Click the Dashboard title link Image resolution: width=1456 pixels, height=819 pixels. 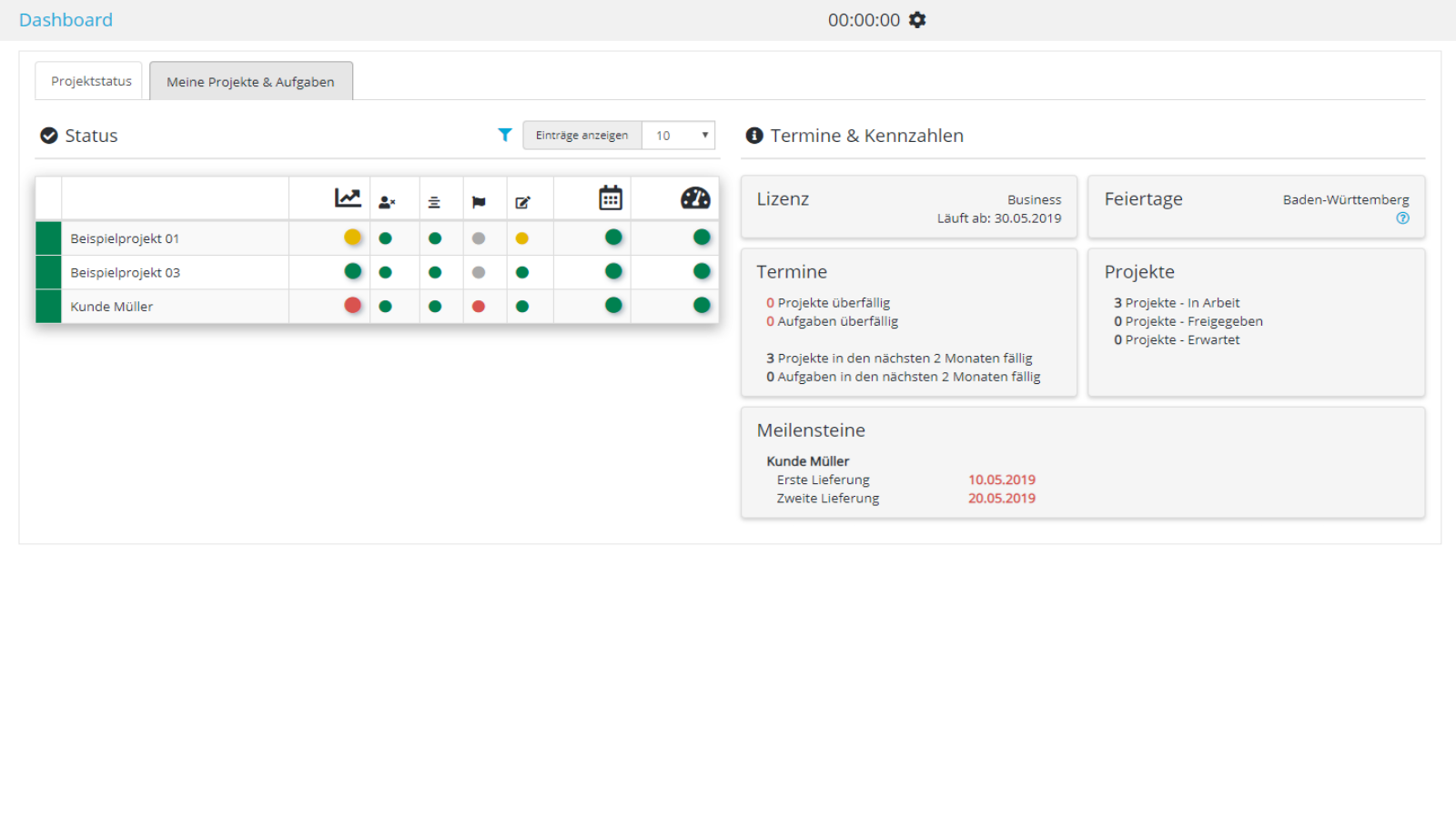click(66, 20)
